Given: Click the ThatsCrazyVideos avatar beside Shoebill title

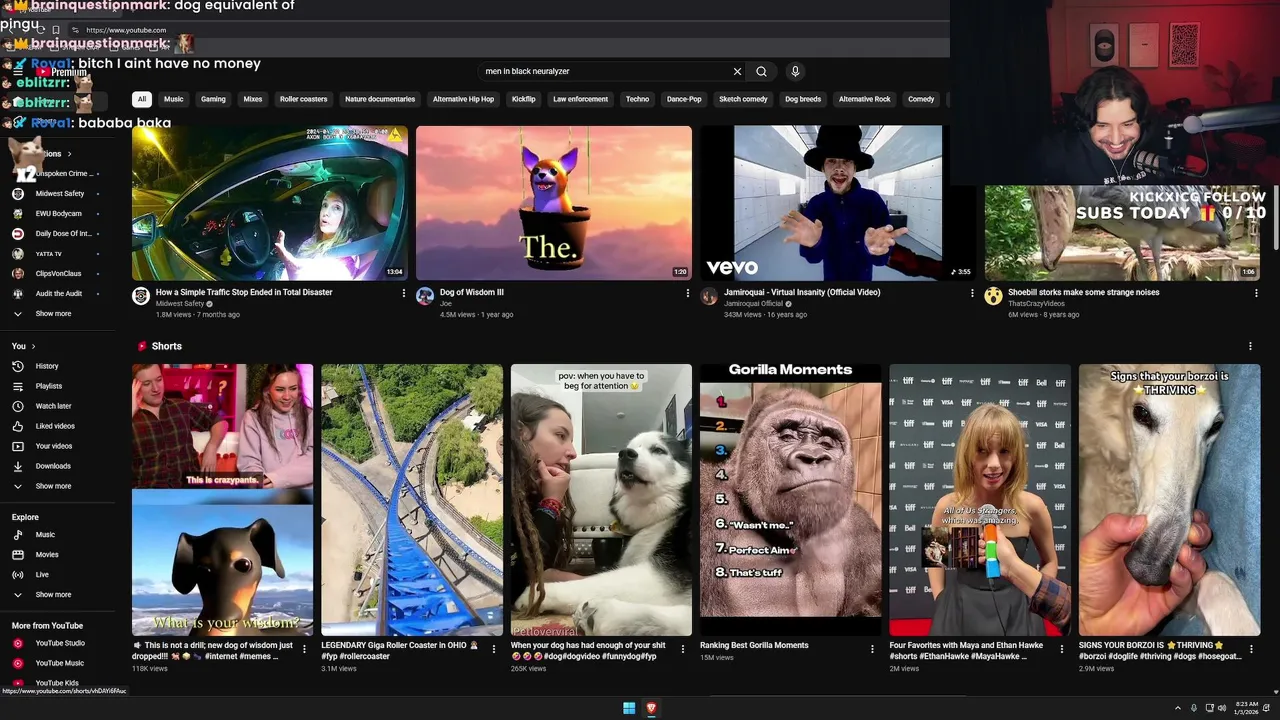Looking at the screenshot, I should click(993, 296).
